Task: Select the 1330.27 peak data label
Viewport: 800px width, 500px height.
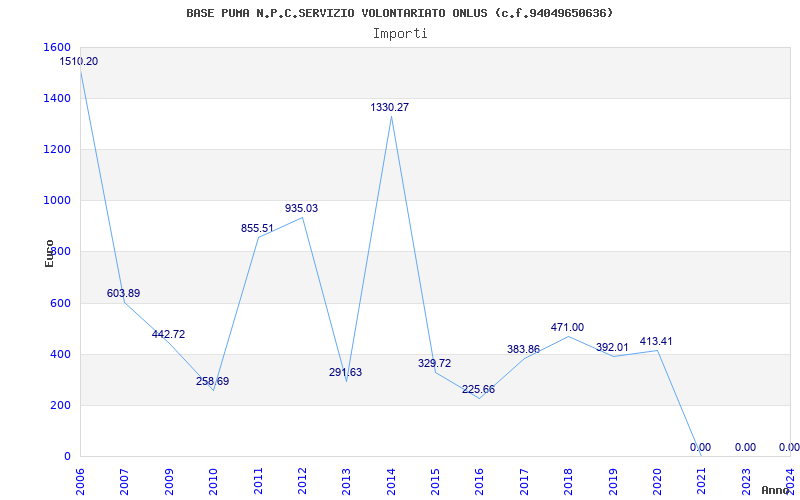Action: point(390,108)
